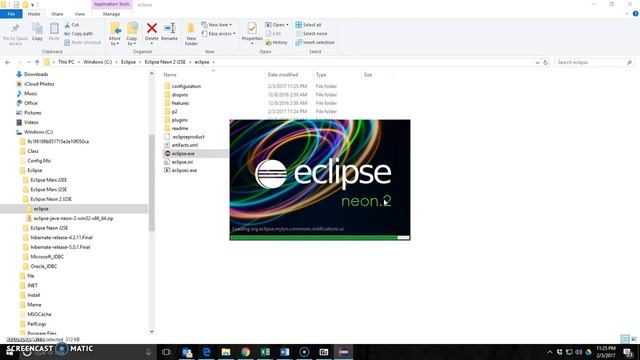
Task: Select the Application Tools contextual tab
Action: tap(111, 4)
